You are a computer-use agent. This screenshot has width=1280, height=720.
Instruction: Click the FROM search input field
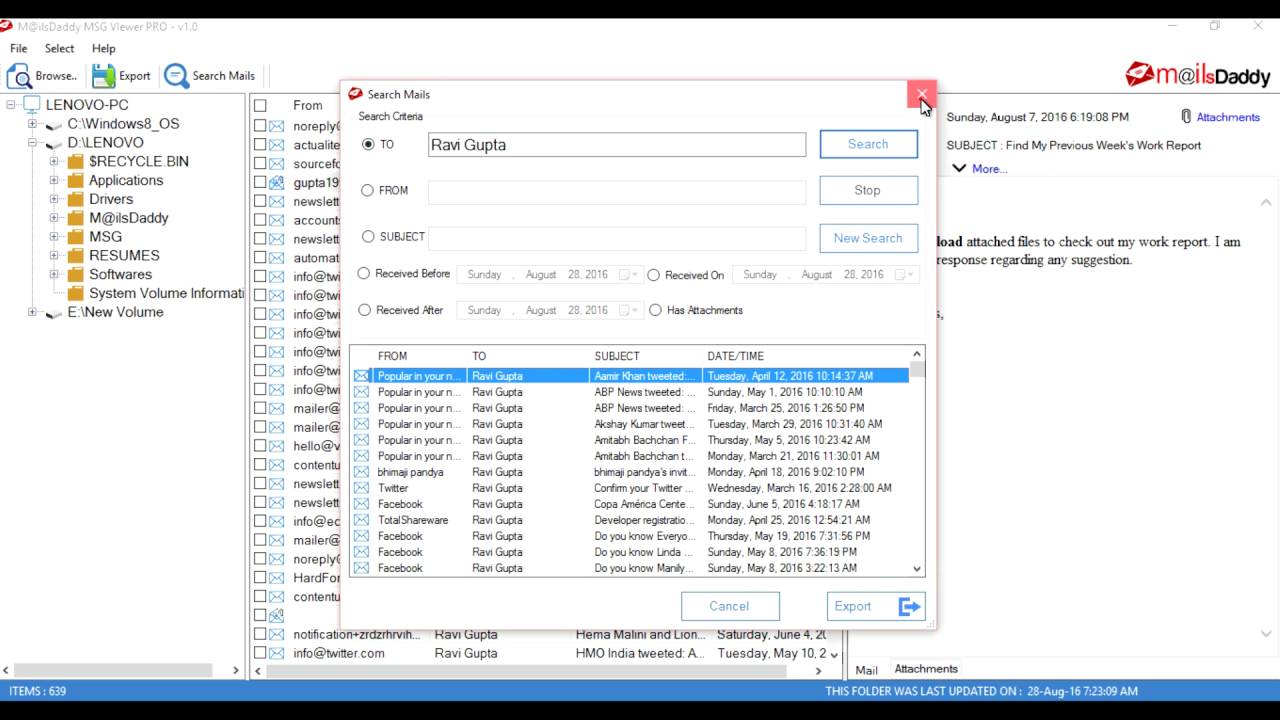click(617, 191)
